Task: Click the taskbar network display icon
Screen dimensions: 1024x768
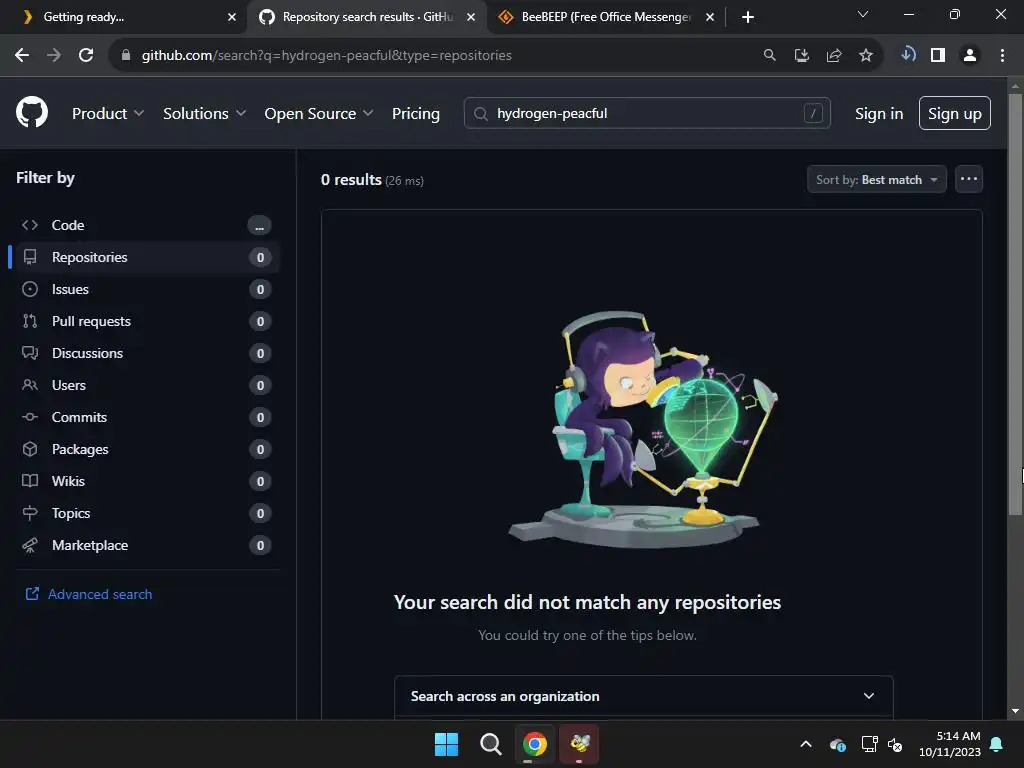Action: 870,744
